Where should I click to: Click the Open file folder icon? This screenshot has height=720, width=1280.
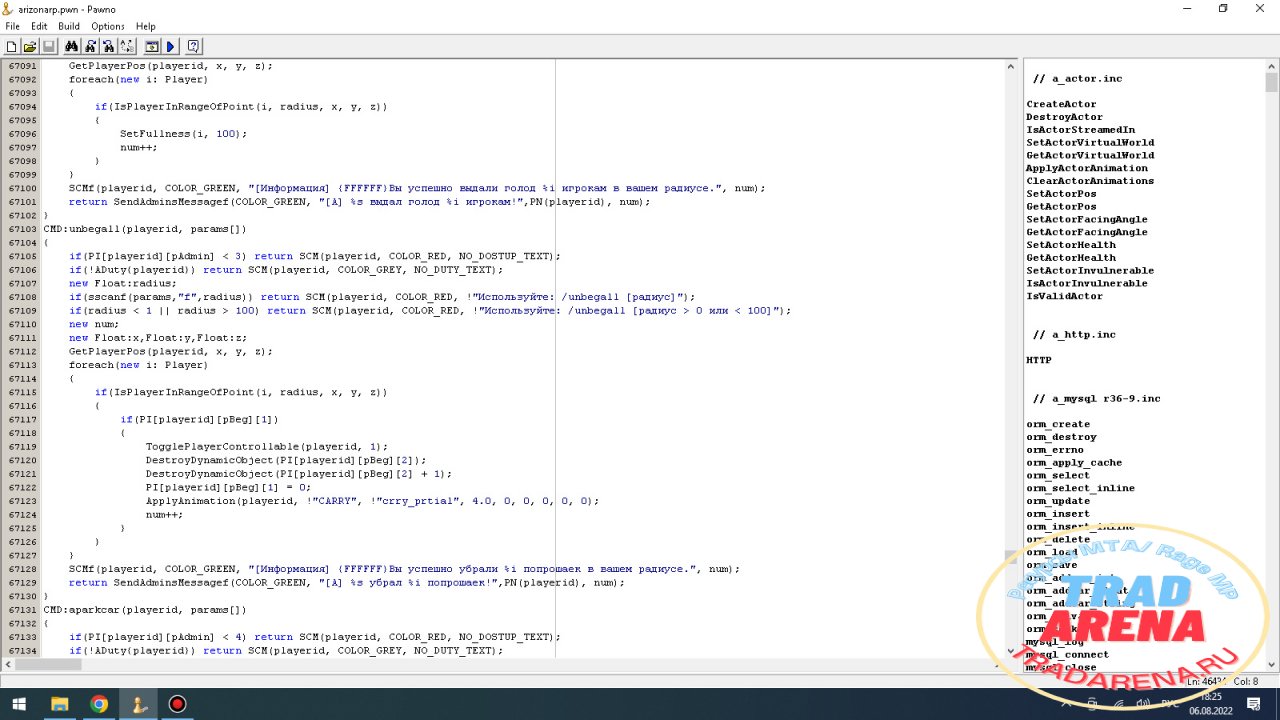point(30,46)
